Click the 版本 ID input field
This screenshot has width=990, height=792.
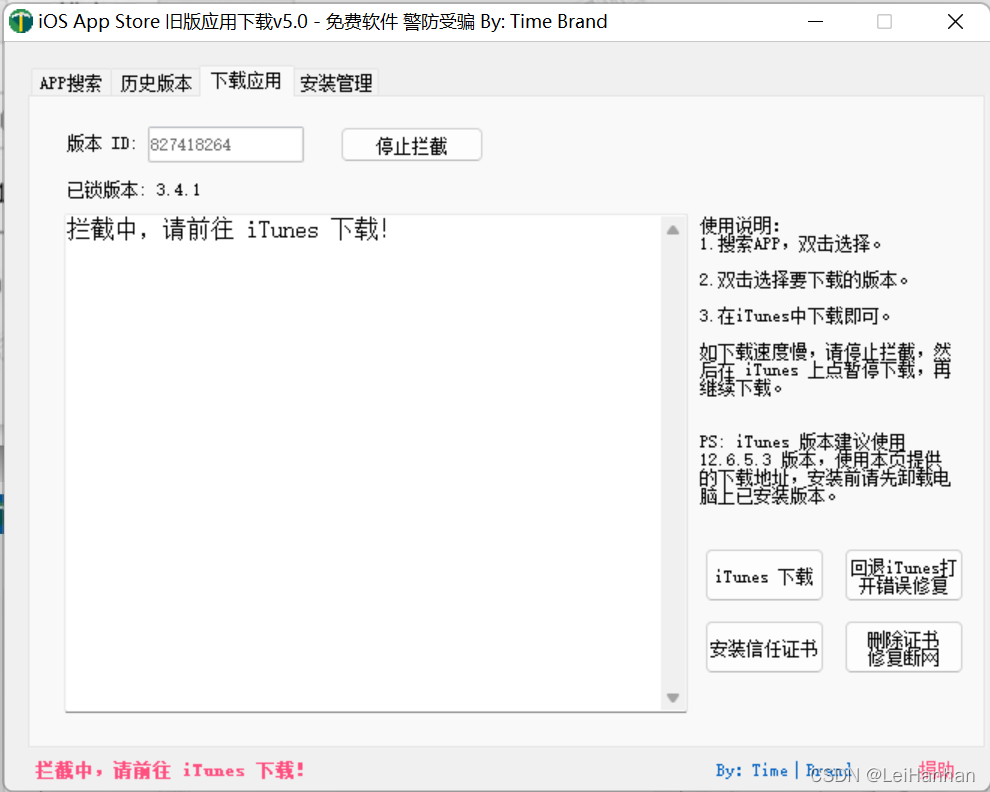click(x=225, y=145)
